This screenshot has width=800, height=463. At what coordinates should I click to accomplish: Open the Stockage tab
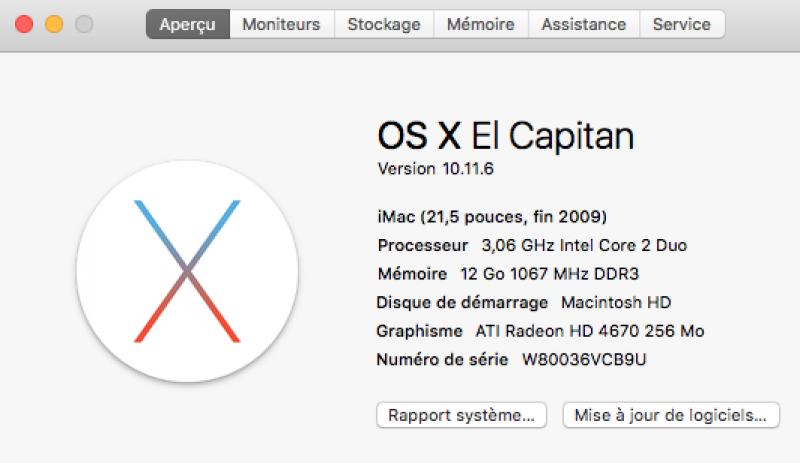(x=383, y=24)
